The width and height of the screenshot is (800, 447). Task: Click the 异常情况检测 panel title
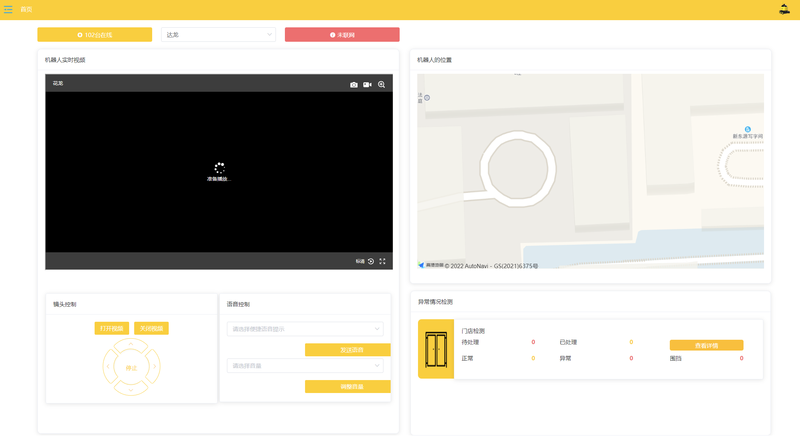coord(435,302)
